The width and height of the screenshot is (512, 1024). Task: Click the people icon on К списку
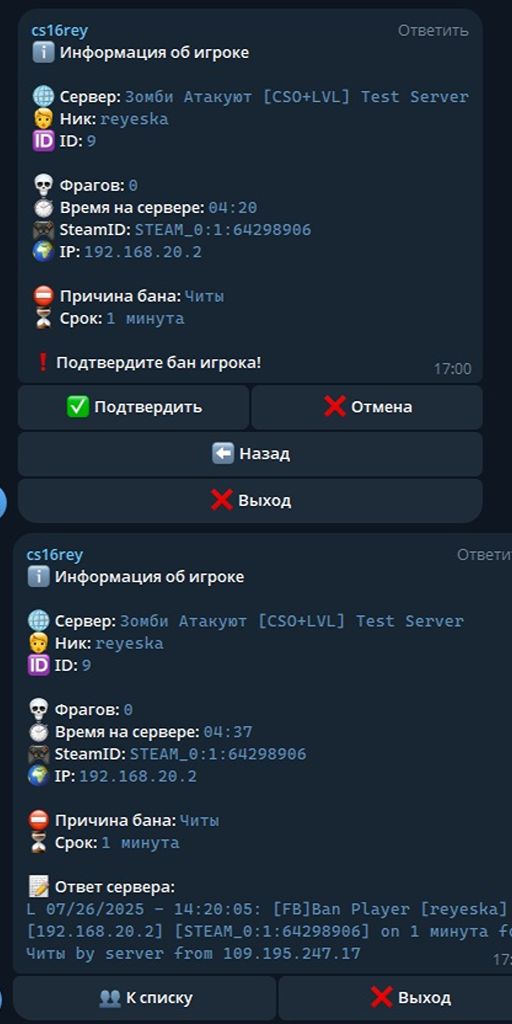click(109, 998)
